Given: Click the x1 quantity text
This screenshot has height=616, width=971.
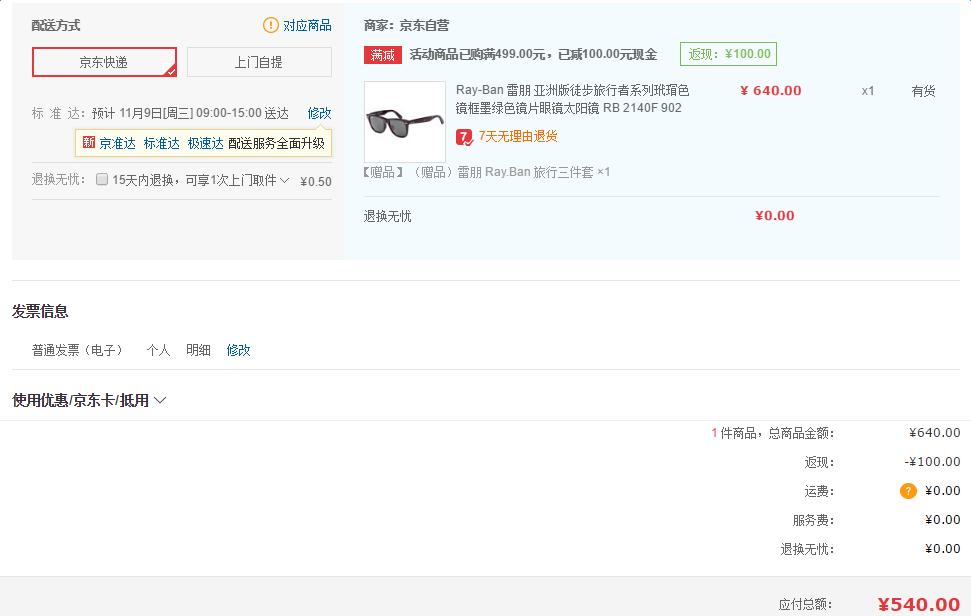Looking at the screenshot, I should point(868,91).
